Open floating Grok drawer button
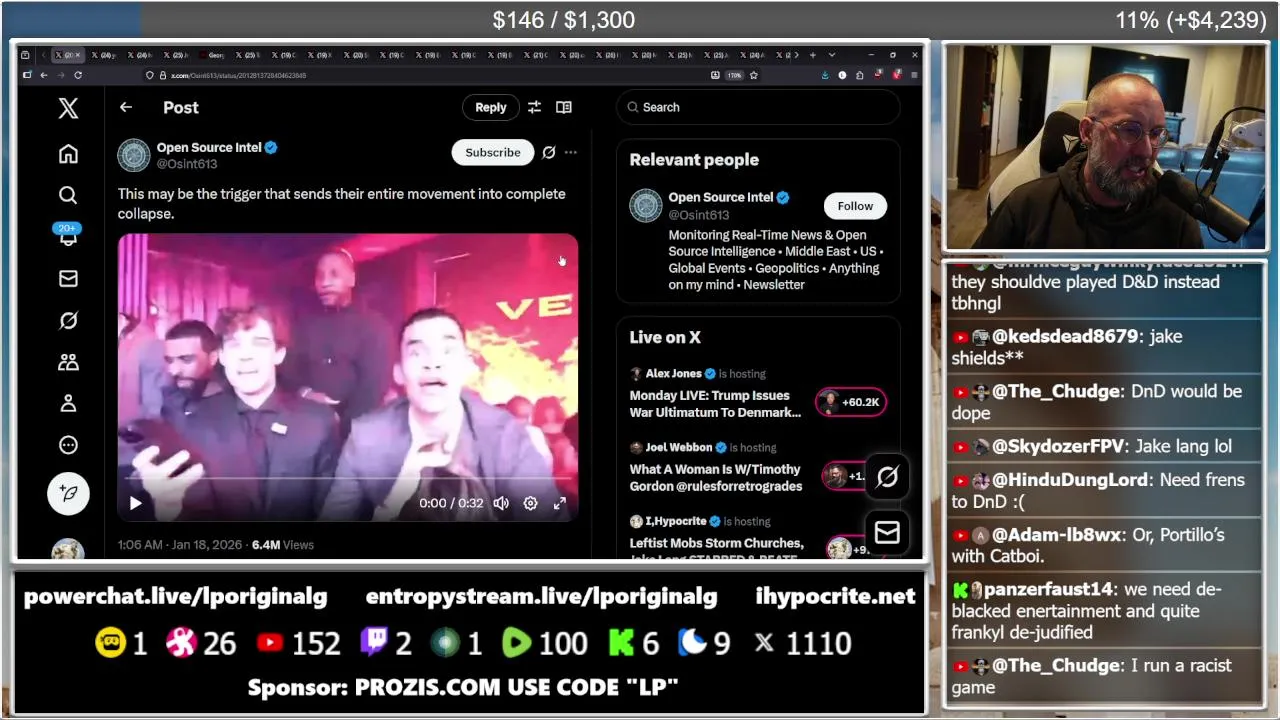 887,477
